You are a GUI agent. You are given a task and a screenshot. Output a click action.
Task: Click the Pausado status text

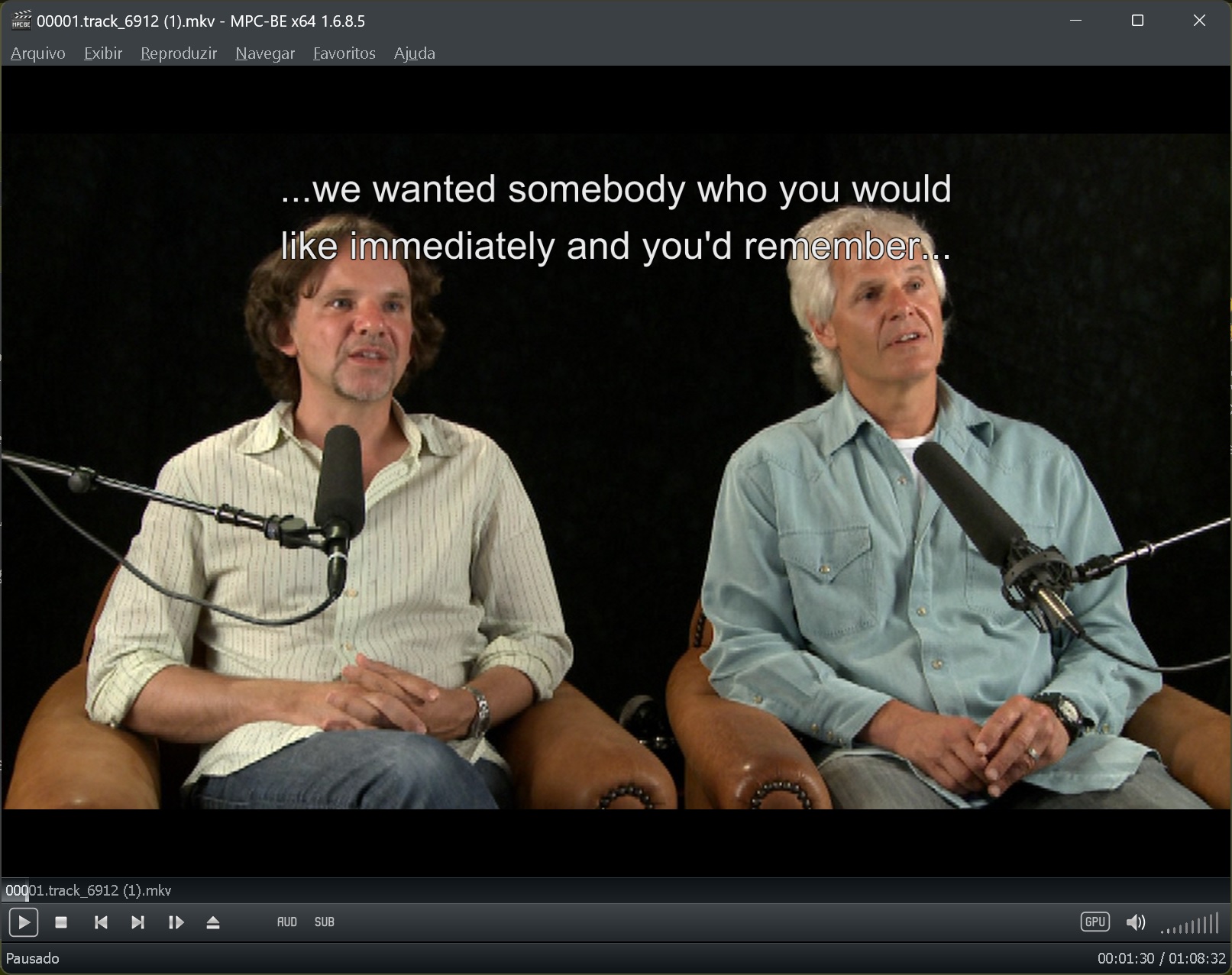click(33, 958)
